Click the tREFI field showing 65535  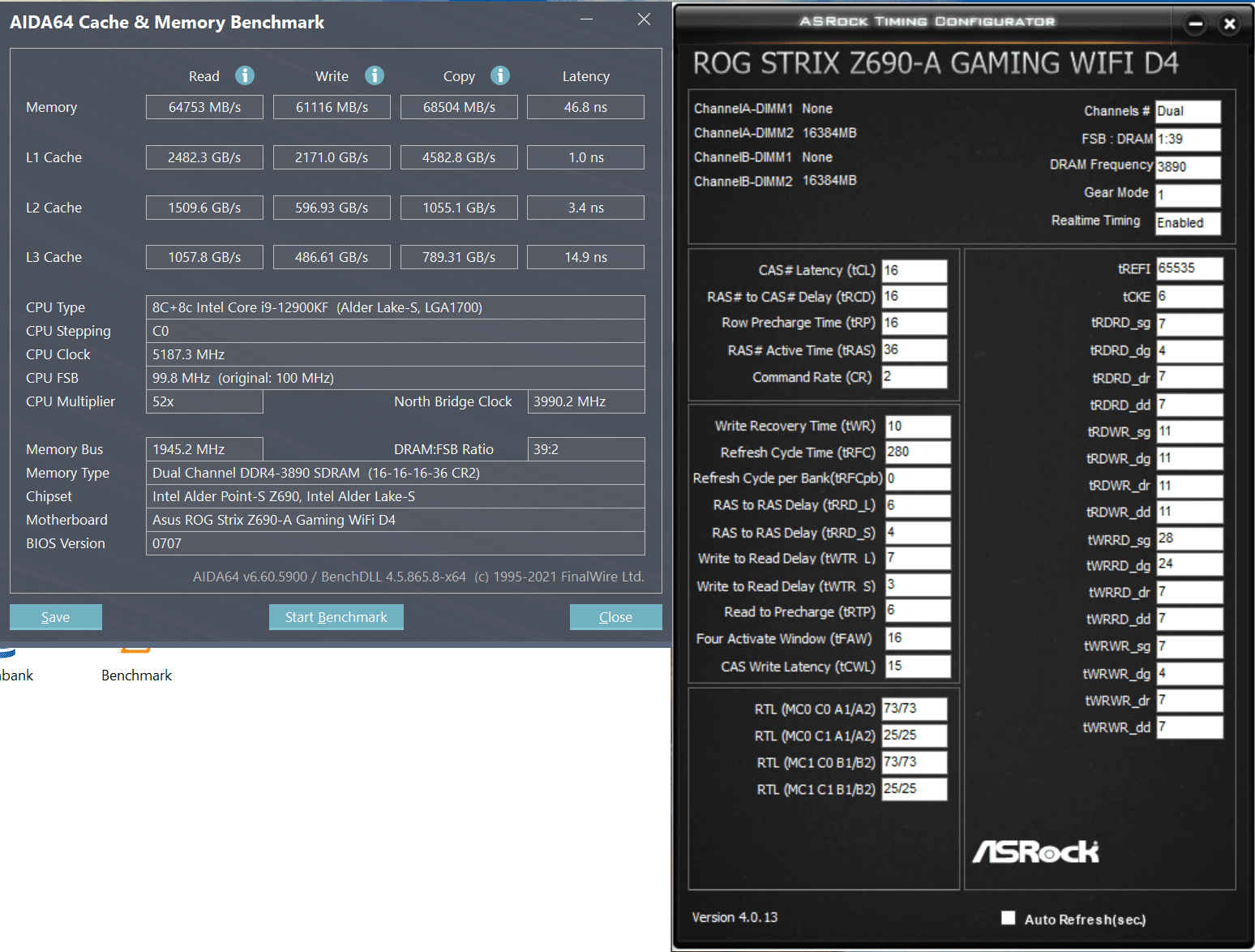(x=1189, y=268)
